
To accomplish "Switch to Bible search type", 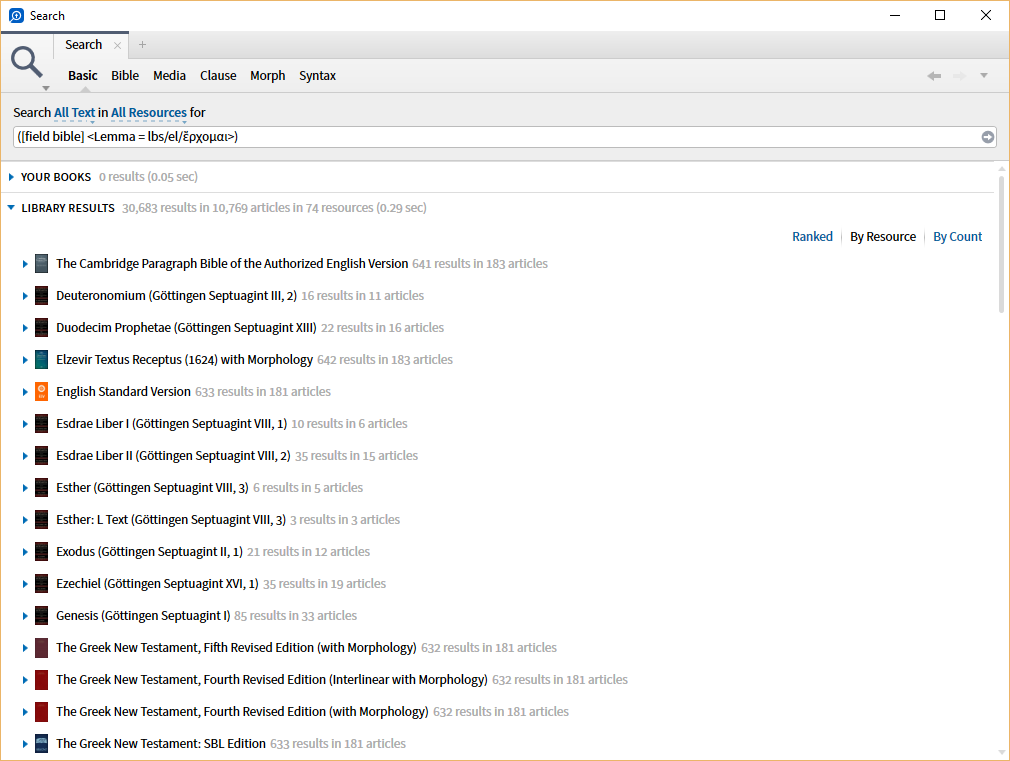I will (x=125, y=75).
